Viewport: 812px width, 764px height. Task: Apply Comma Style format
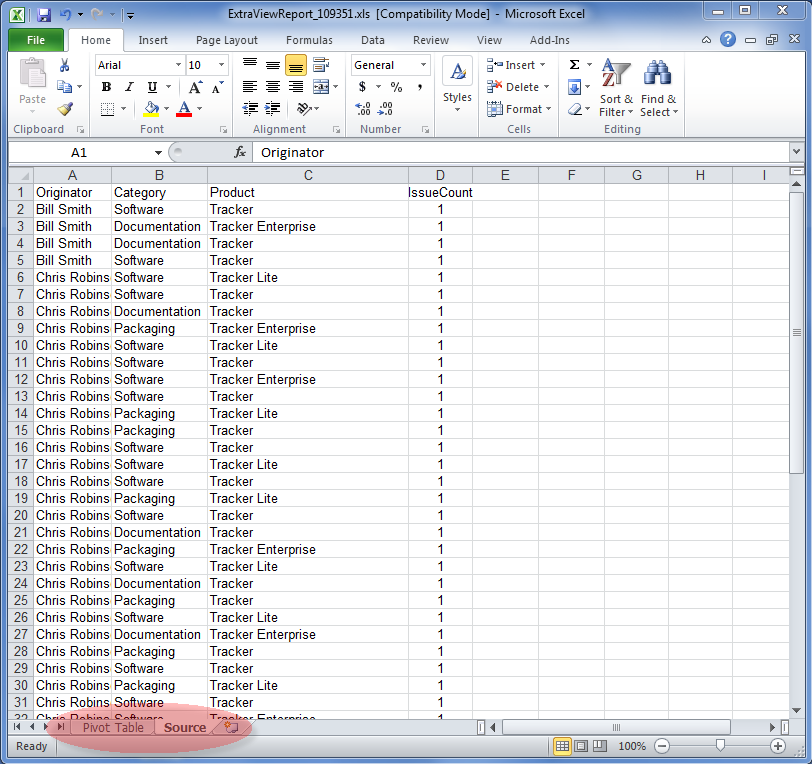[419, 87]
